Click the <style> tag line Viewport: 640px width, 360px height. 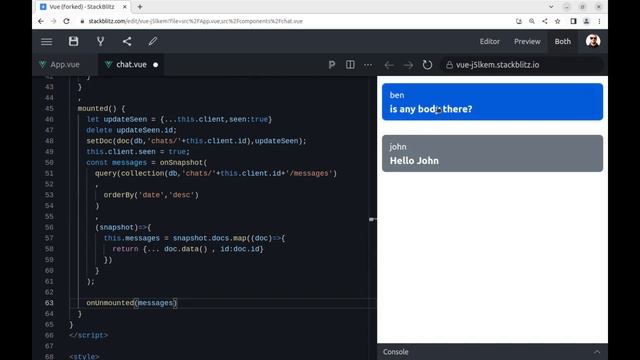point(84,356)
